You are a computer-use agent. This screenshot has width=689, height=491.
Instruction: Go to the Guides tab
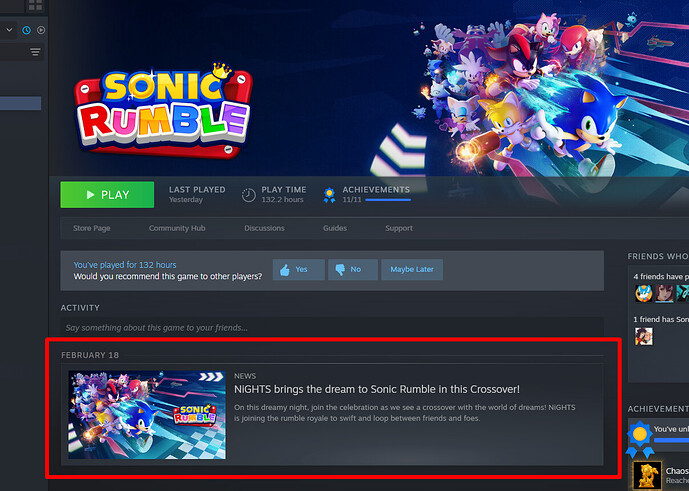334,228
